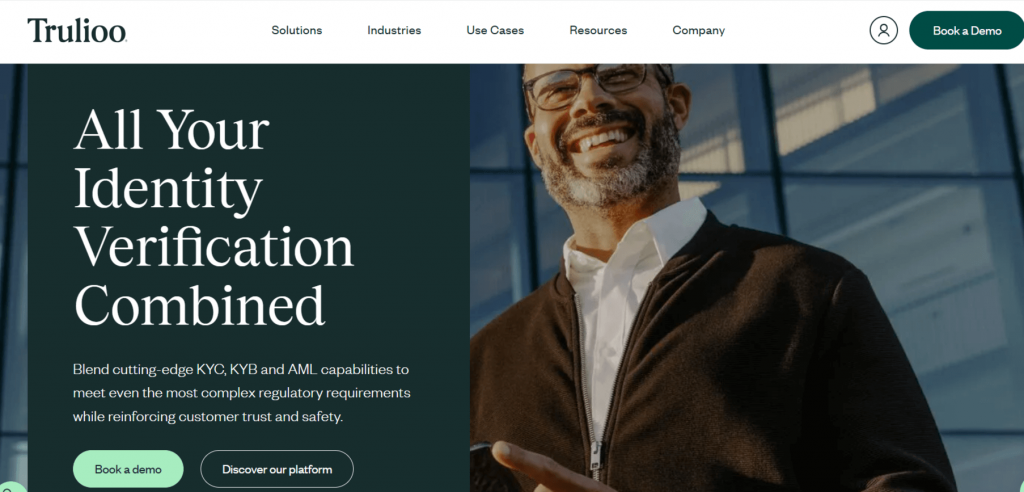Click the light green Book a demo button
The image size is (1024, 492).
(128, 468)
